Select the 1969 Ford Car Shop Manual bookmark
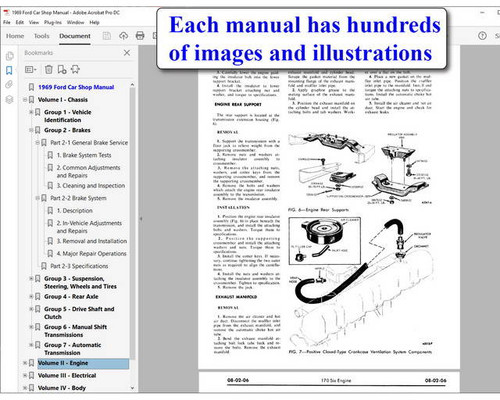Screen dimensions: 500x400 point(76,87)
